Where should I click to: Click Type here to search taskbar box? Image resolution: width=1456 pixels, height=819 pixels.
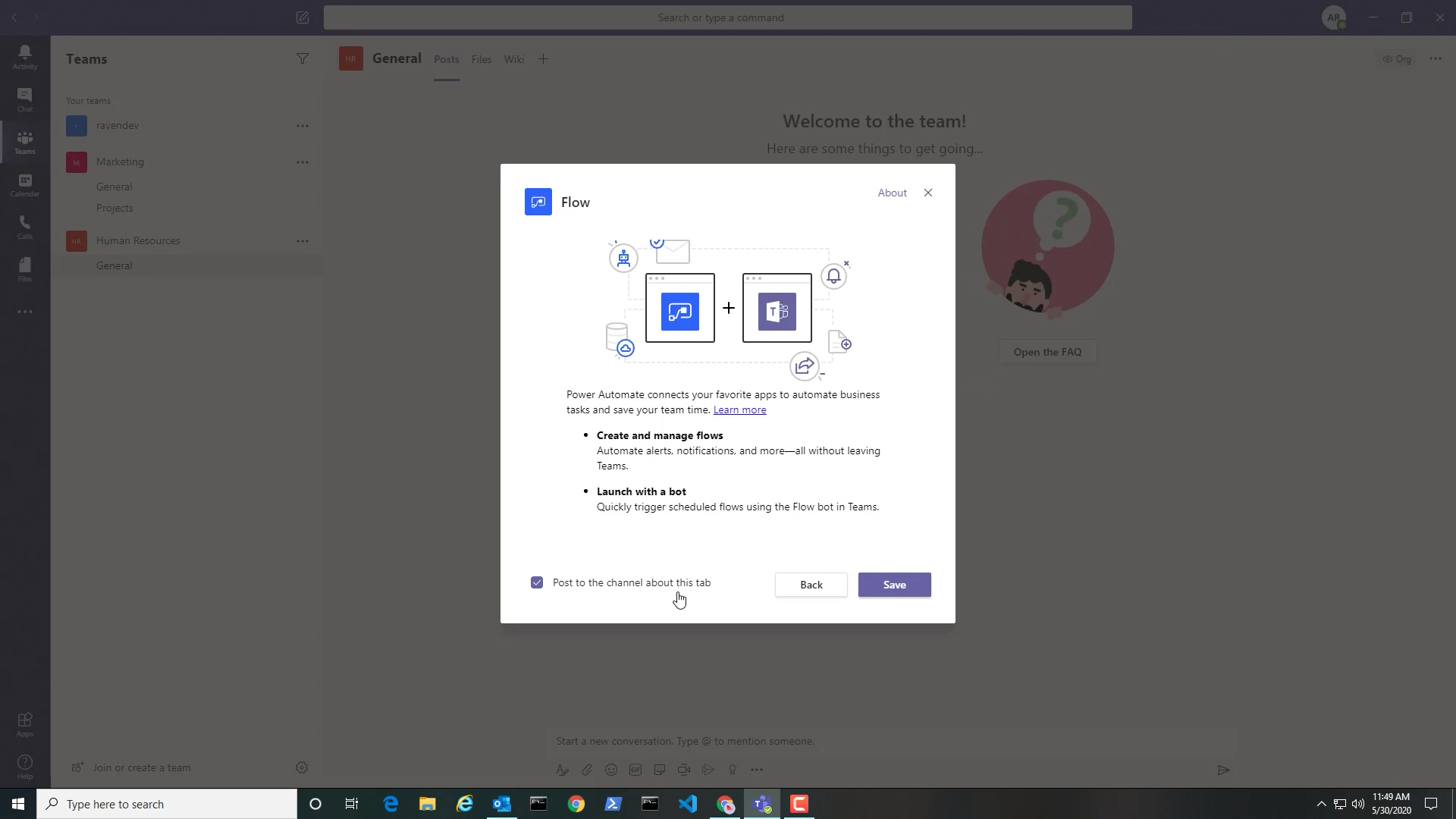tap(167, 804)
